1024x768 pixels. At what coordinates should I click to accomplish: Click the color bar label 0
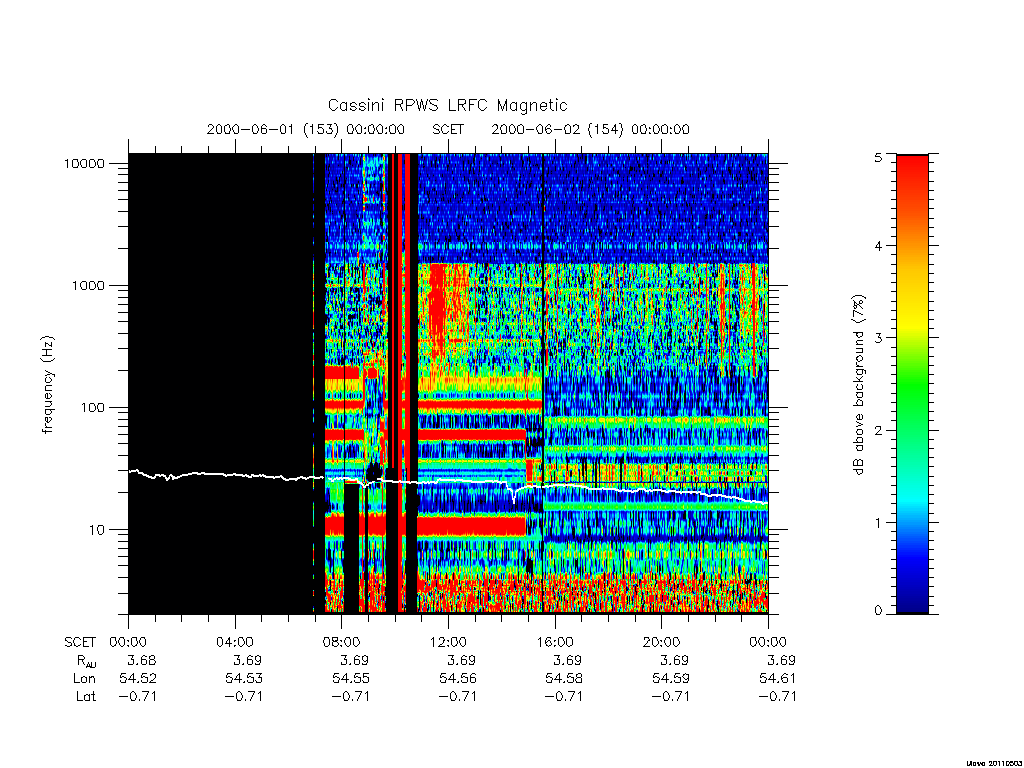click(878, 611)
